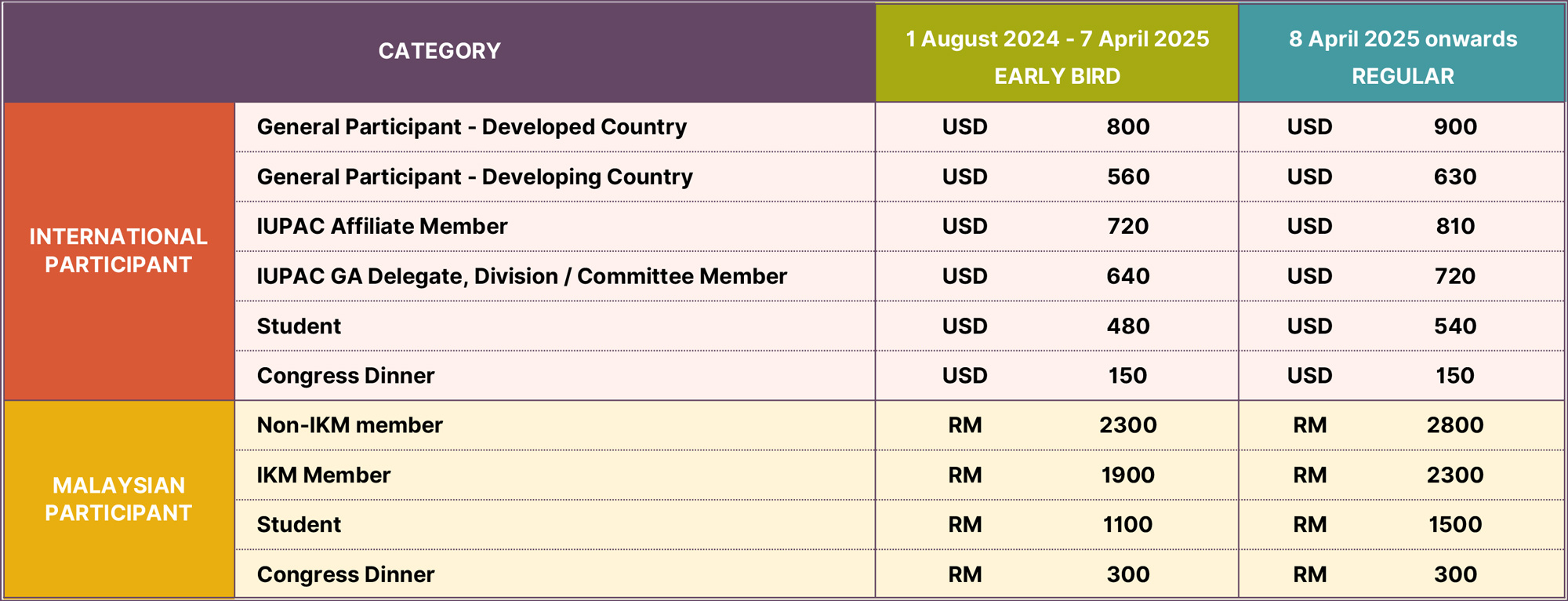Screen dimensions: 1568x601
Task: Select the regular price 810
Action: 1455,227
